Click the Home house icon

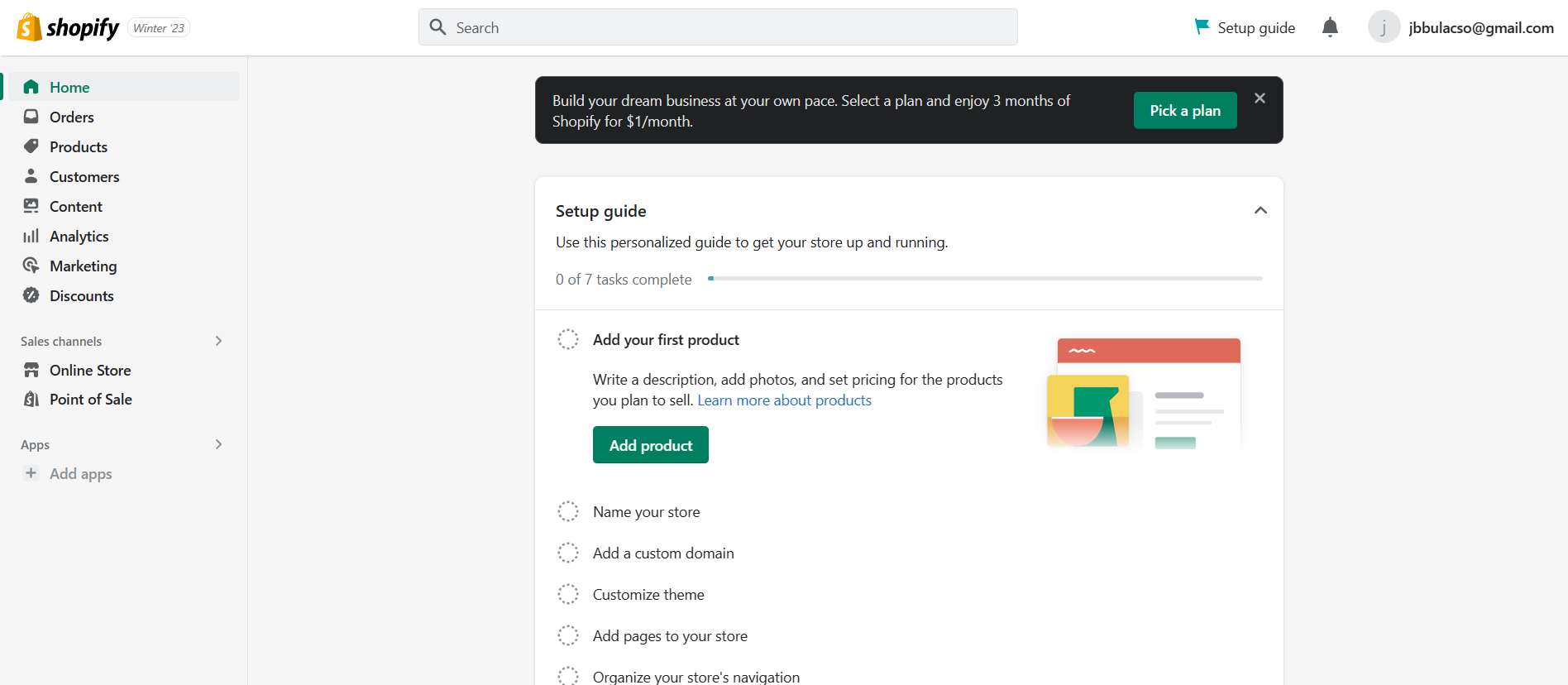pos(31,87)
